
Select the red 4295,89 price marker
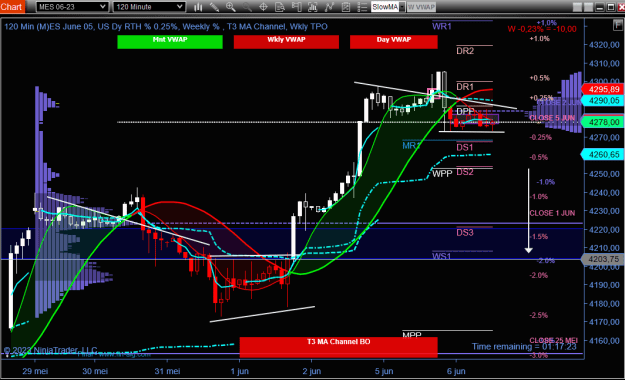pyautogui.click(x=603, y=89)
